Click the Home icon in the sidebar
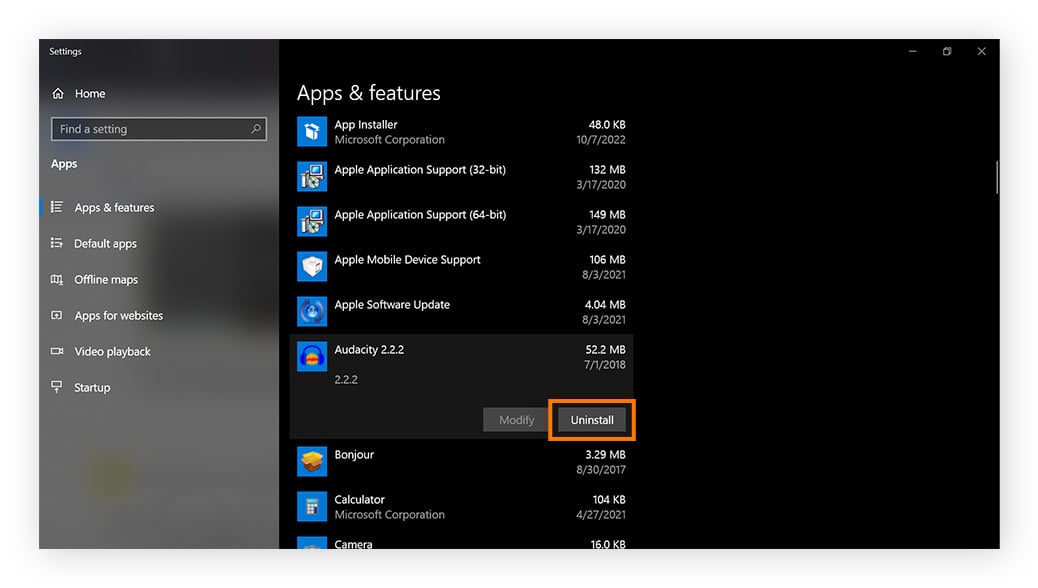The image size is (1038, 588). pos(59,93)
